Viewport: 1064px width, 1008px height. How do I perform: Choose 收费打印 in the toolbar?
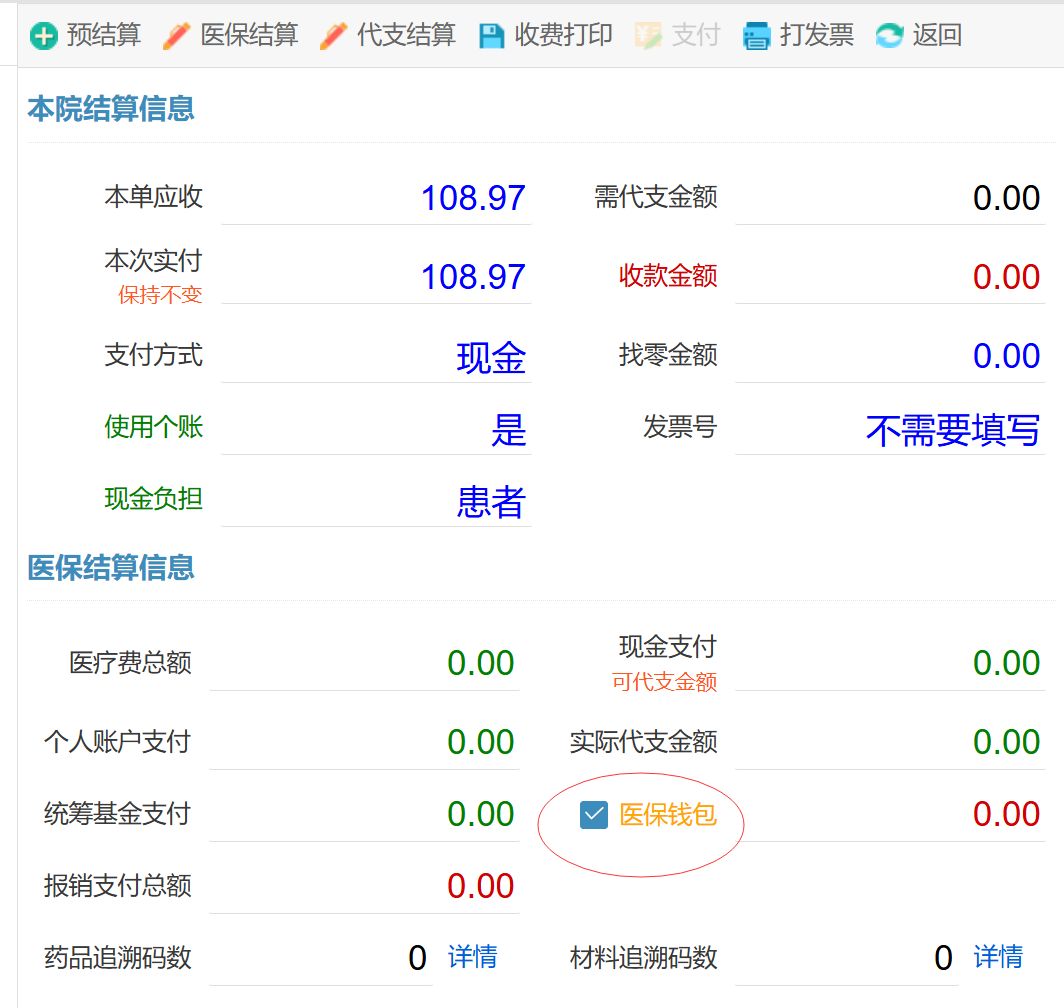pos(563,35)
